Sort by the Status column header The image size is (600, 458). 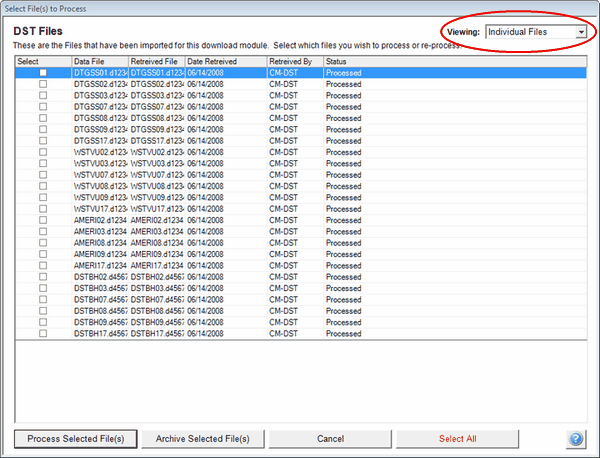point(455,62)
